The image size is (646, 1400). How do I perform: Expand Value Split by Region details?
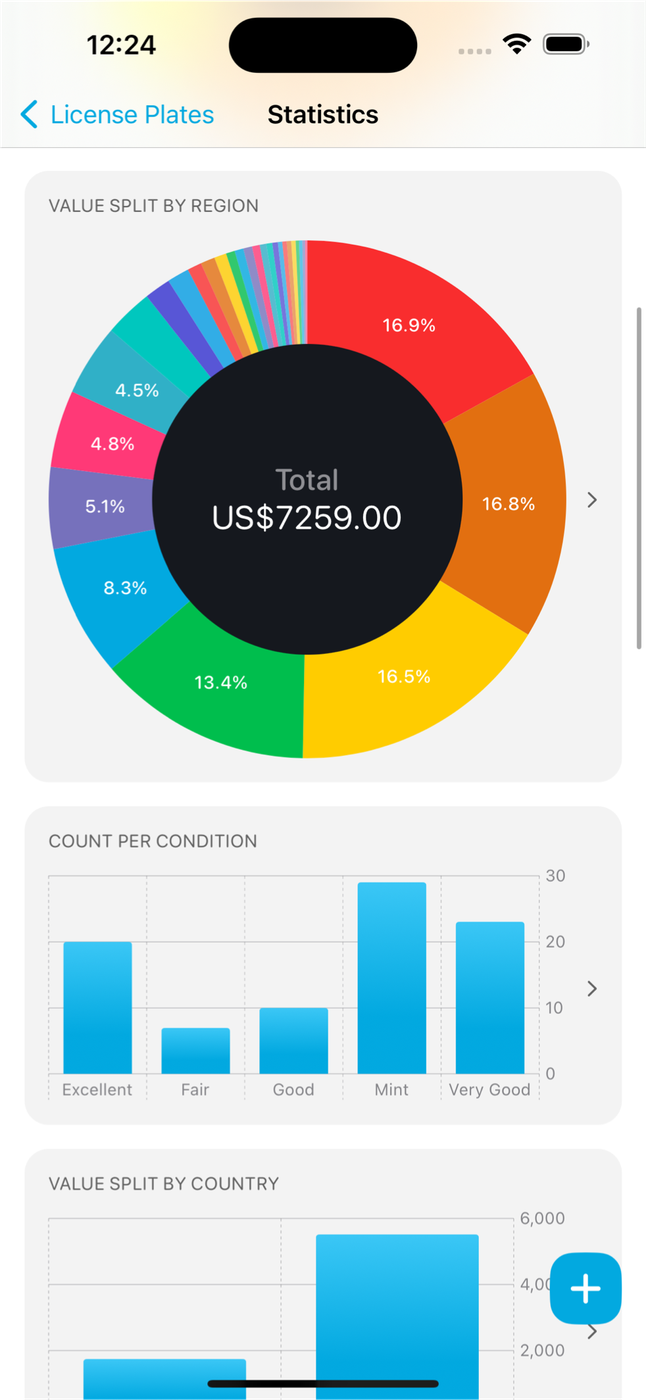click(592, 500)
